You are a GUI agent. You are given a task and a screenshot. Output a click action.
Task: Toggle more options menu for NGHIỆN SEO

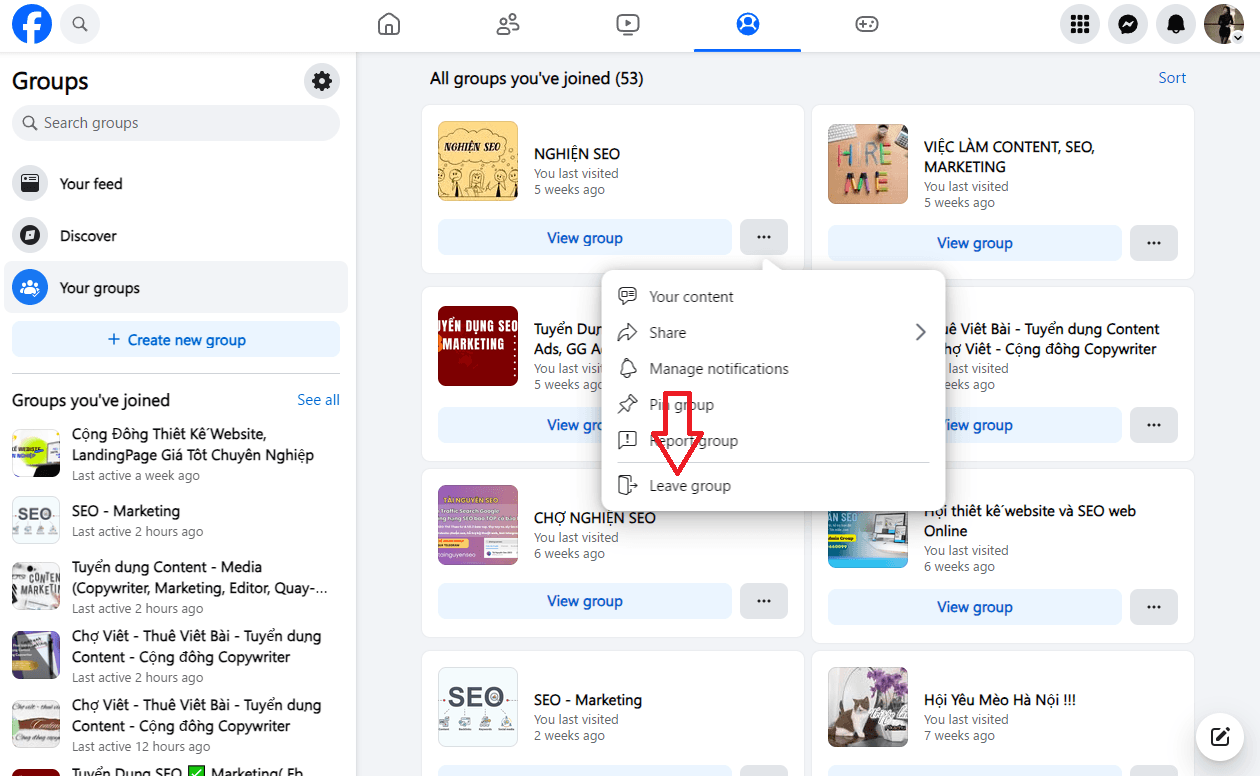click(764, 238)
